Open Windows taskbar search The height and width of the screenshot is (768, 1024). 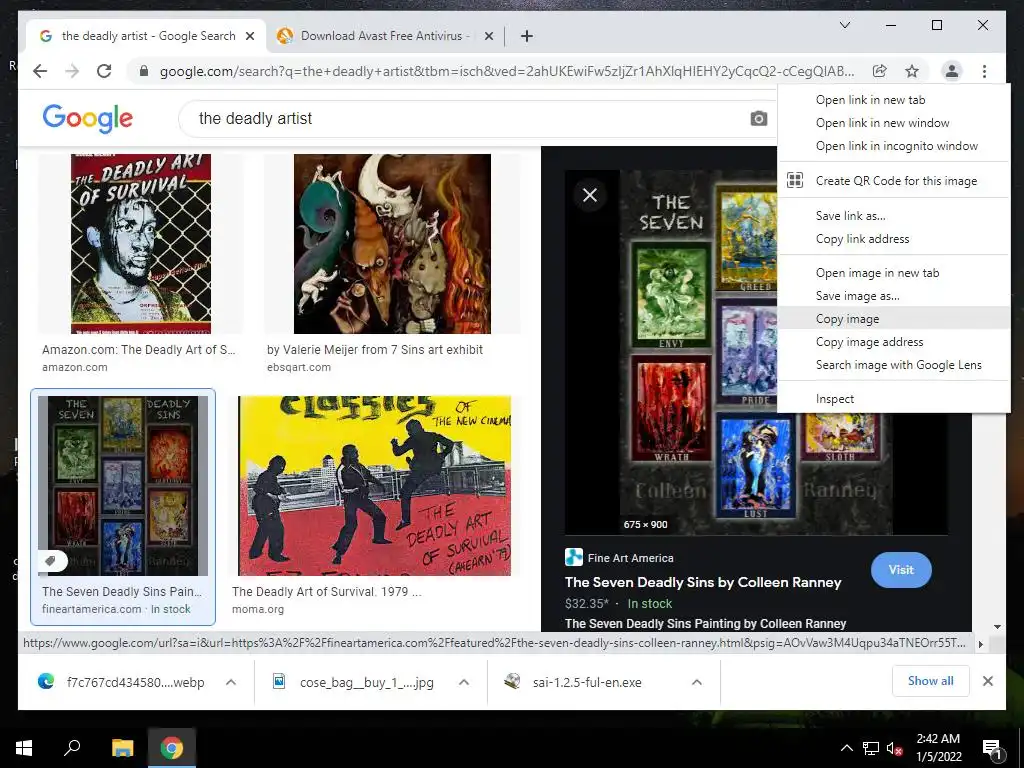click(x=72, y=747)
